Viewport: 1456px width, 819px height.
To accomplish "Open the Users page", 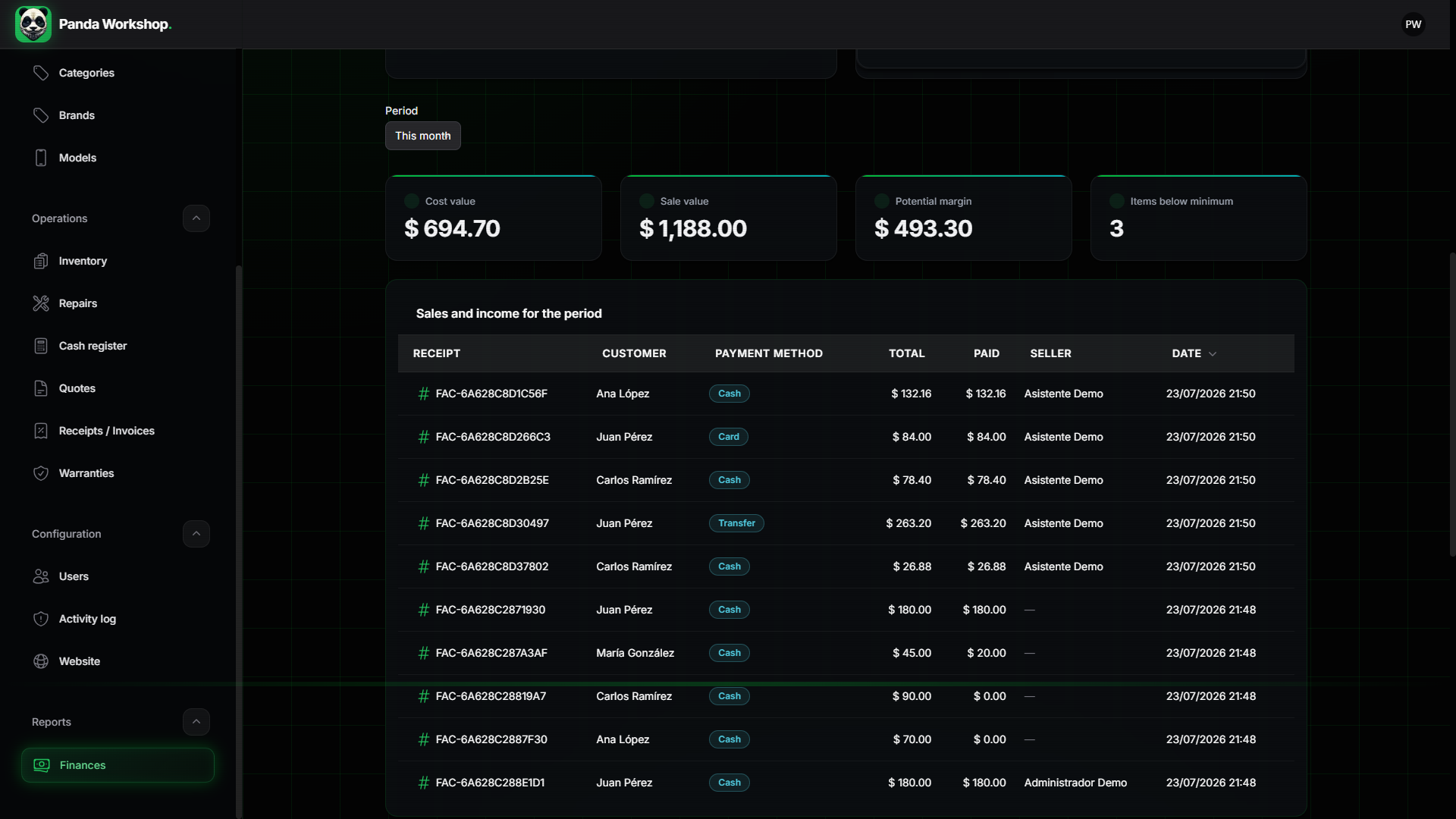I will pyautogui.click(x=118, y=576).
